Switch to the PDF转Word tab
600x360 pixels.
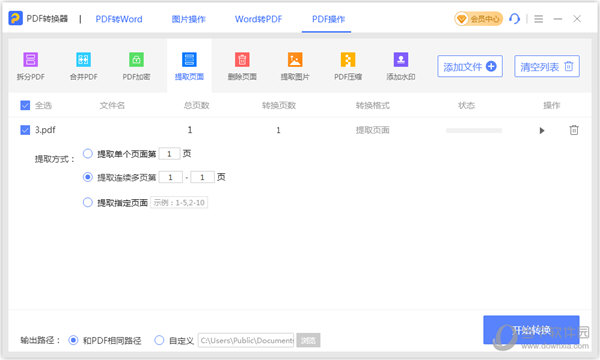click(119, 19)
